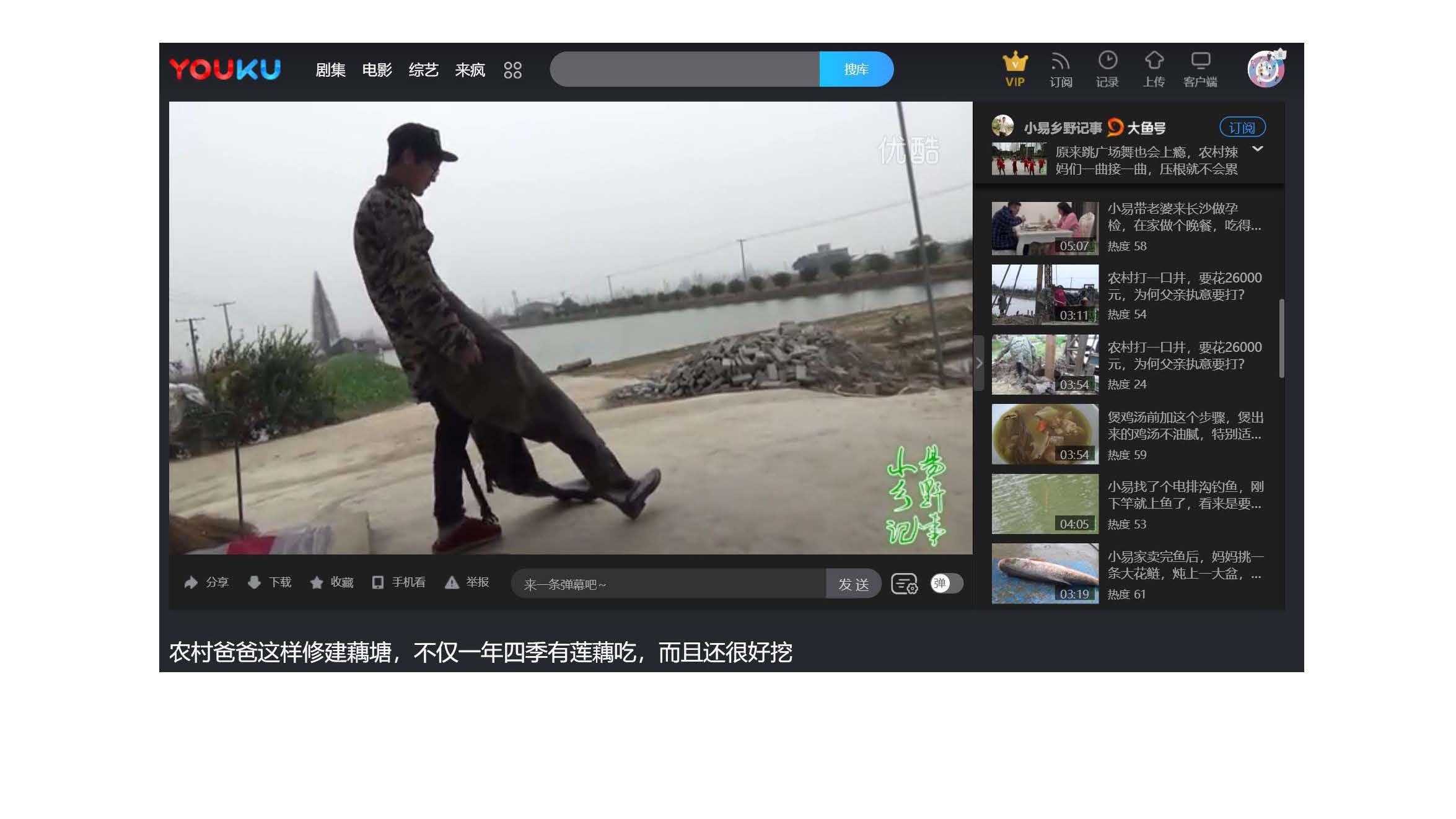Open the VIP crown icon
The height and width of the screenshot is (819, 1456).
[1015, 69]
